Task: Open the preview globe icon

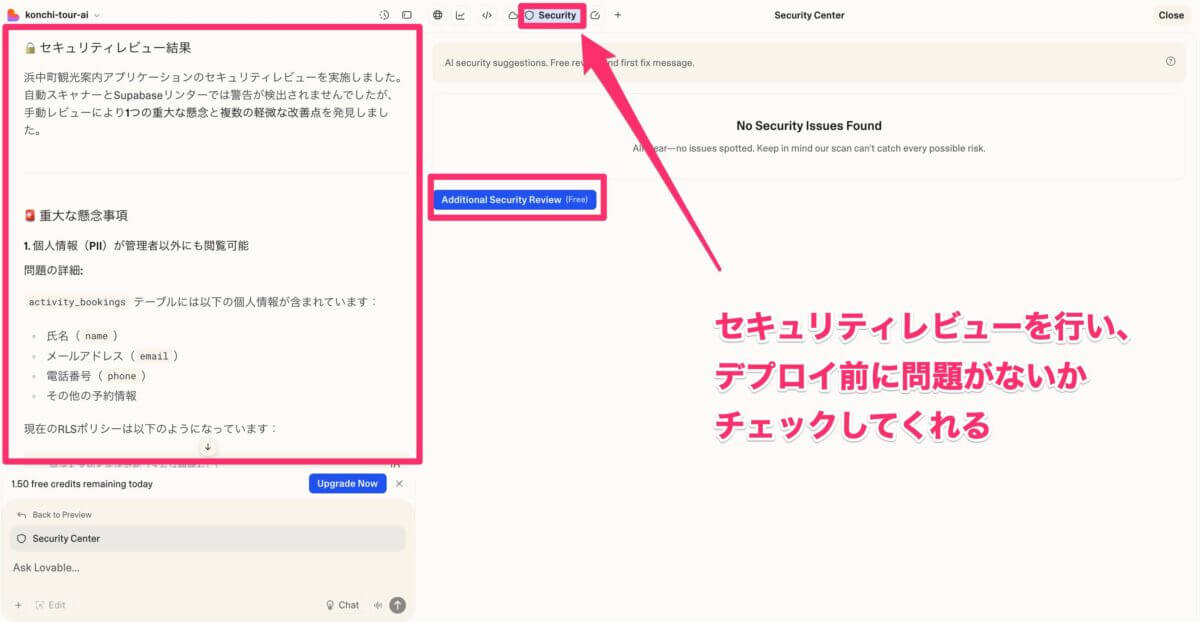Action: click(x=438, y=15)
